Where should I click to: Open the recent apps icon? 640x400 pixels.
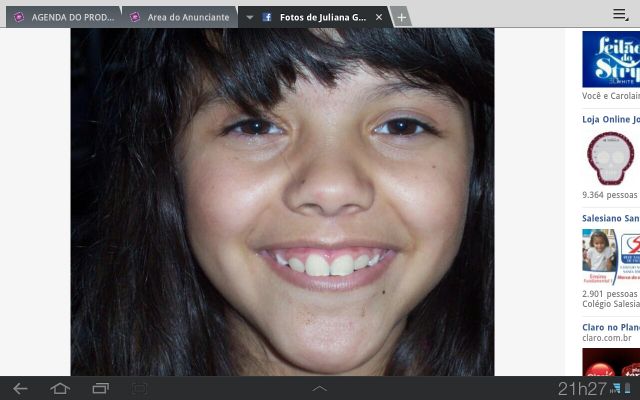(100, 388)
